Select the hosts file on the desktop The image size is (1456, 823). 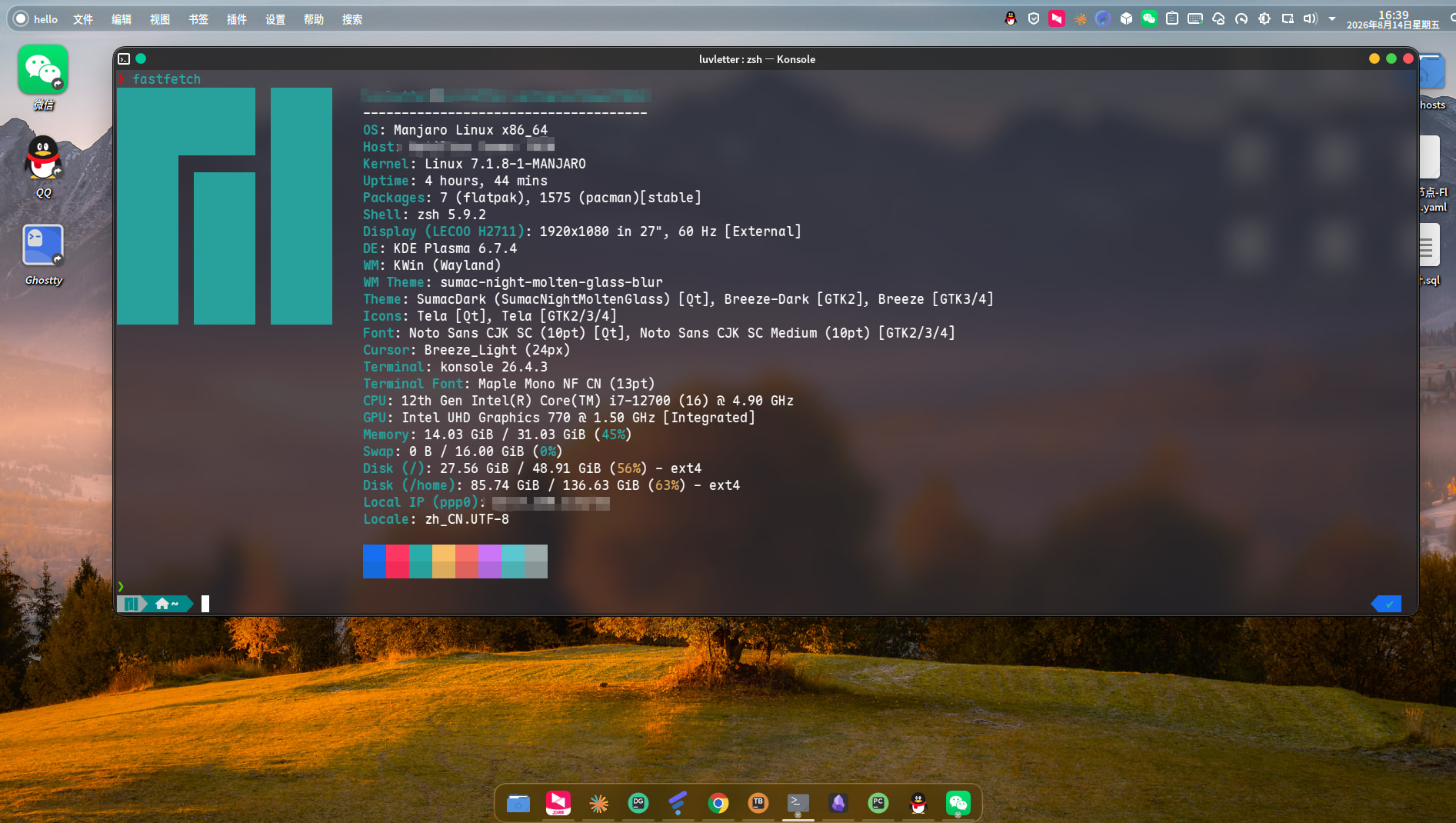click(1432, 82)
